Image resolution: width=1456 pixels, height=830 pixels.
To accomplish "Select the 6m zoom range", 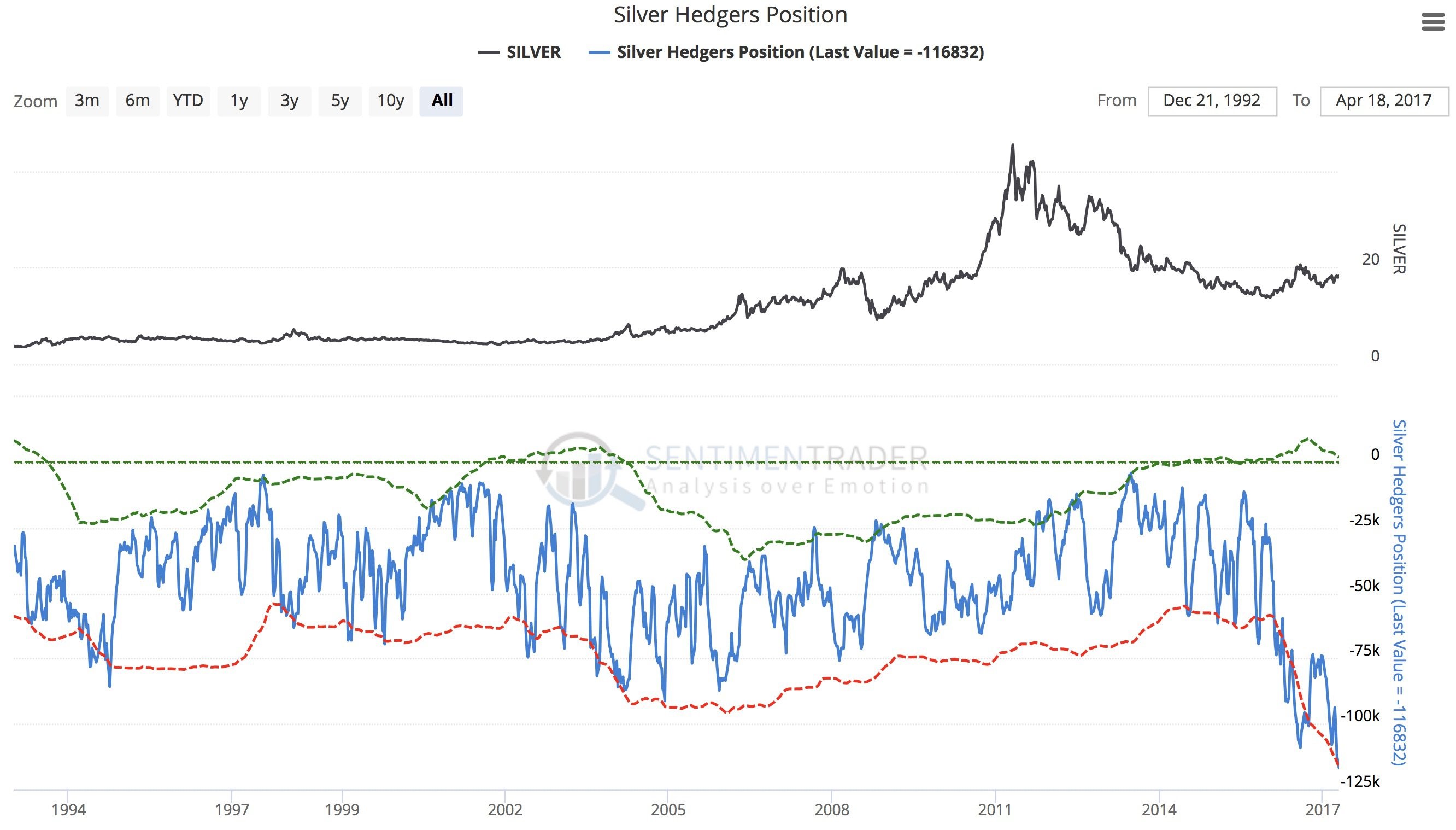I will pos(137,101).
